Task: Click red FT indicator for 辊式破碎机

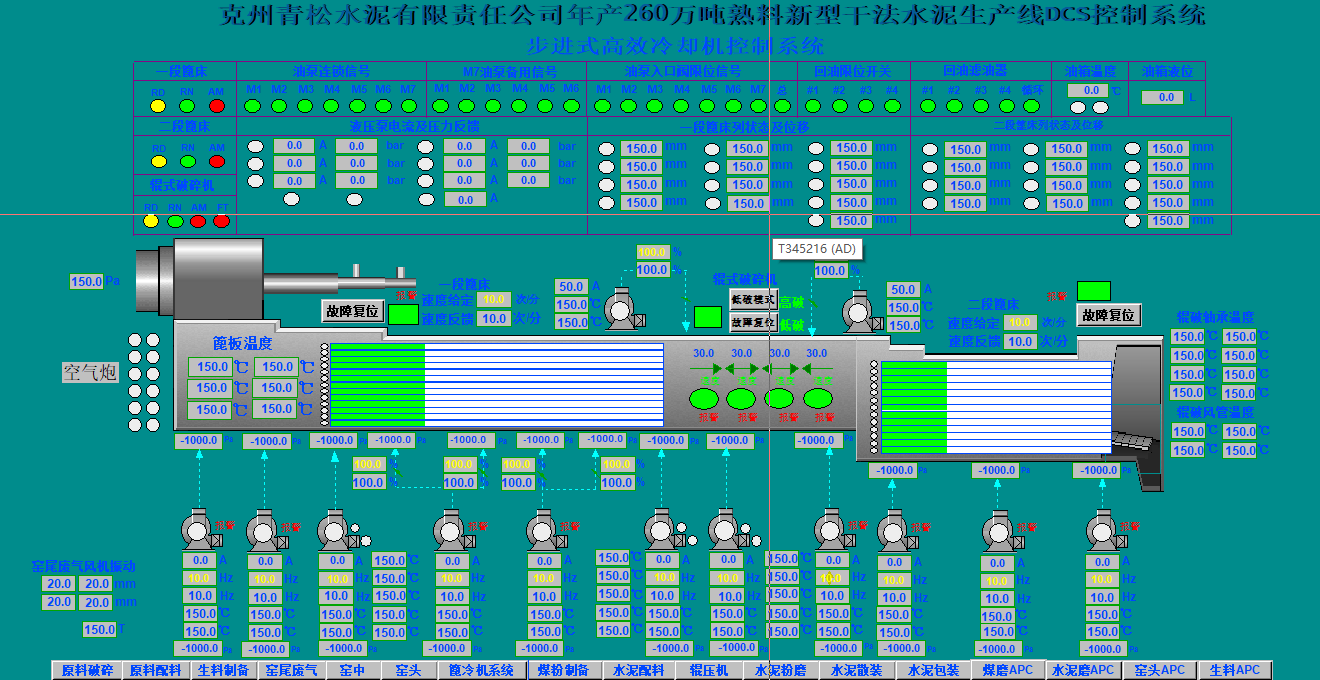Action: click(x=222, y=220)
